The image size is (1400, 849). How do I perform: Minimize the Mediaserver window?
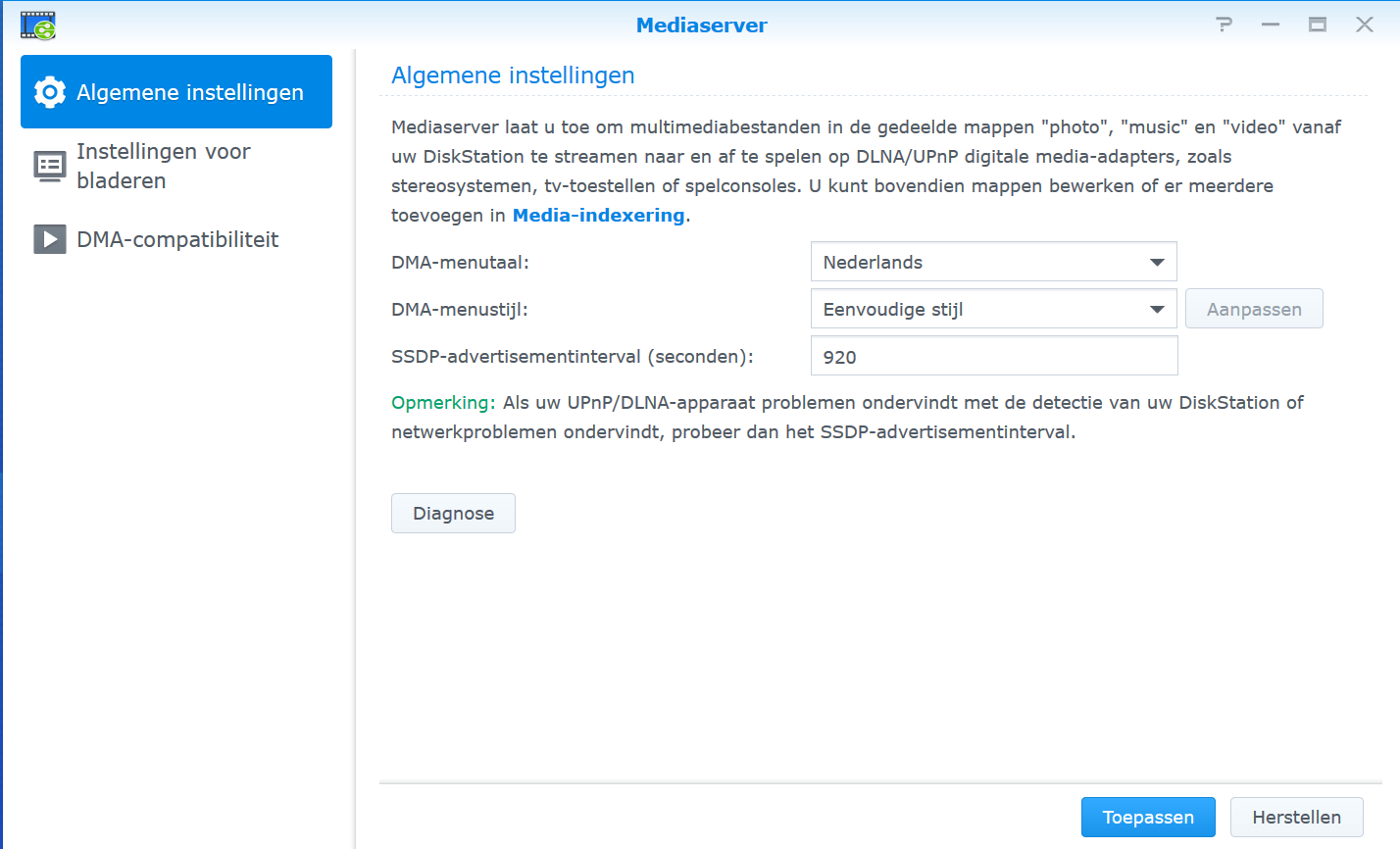(x=1271, y=25)
